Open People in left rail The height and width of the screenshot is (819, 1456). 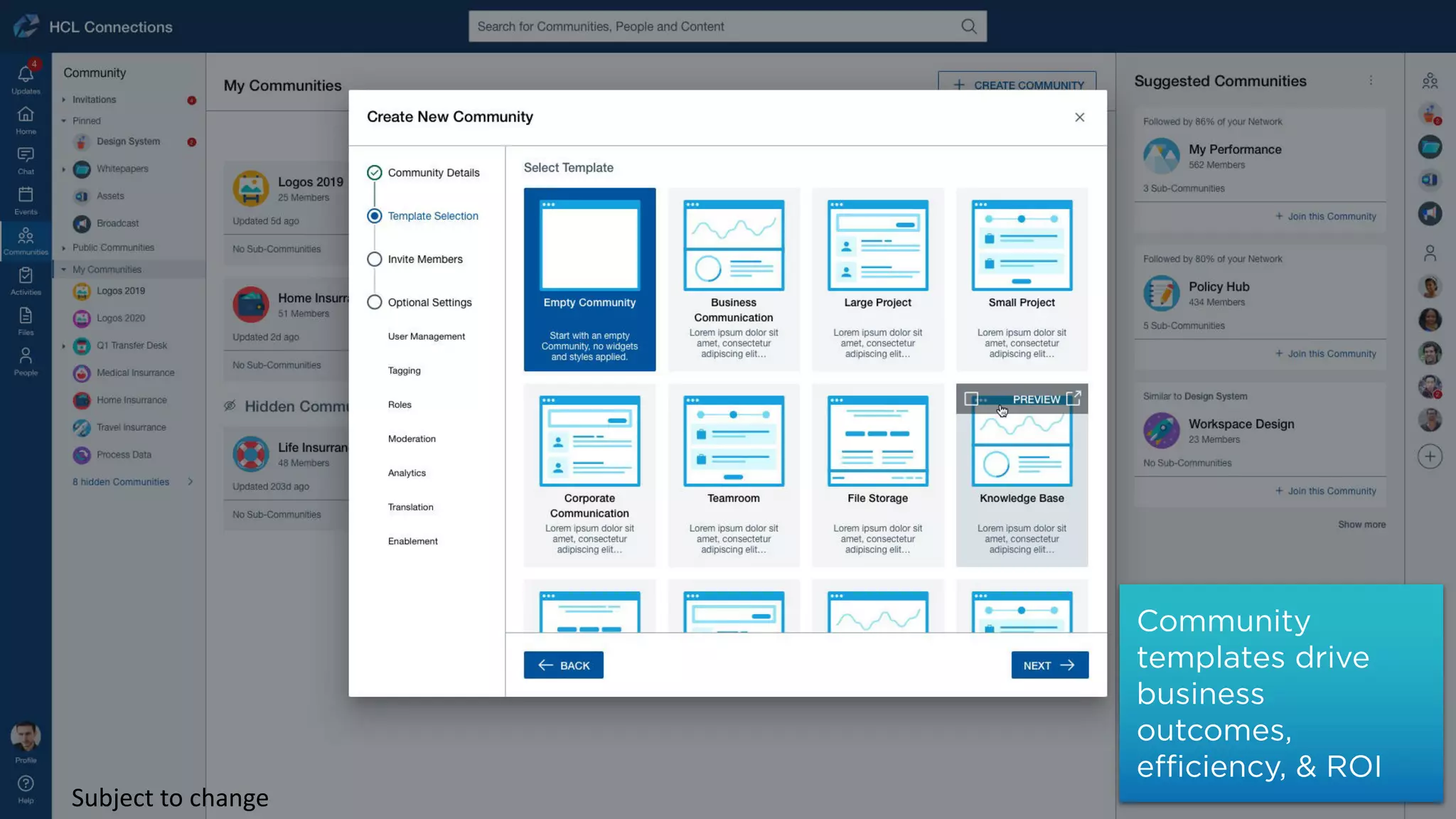tap(26, 355)
